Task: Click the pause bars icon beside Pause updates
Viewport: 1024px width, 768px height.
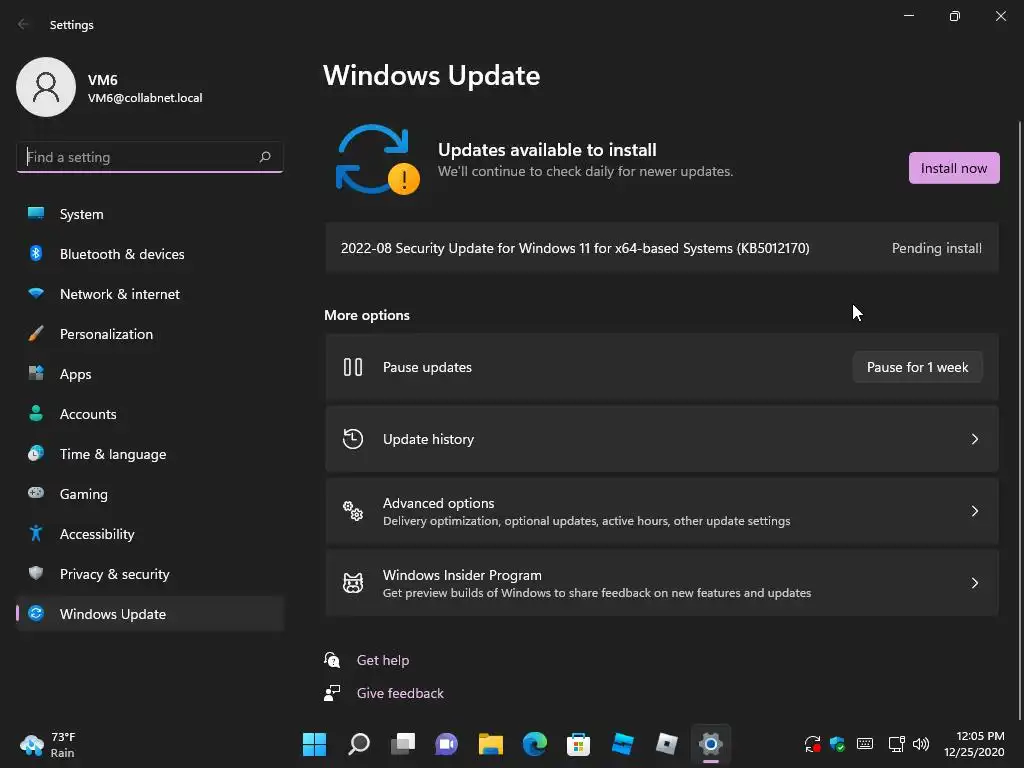Action: 353,367
